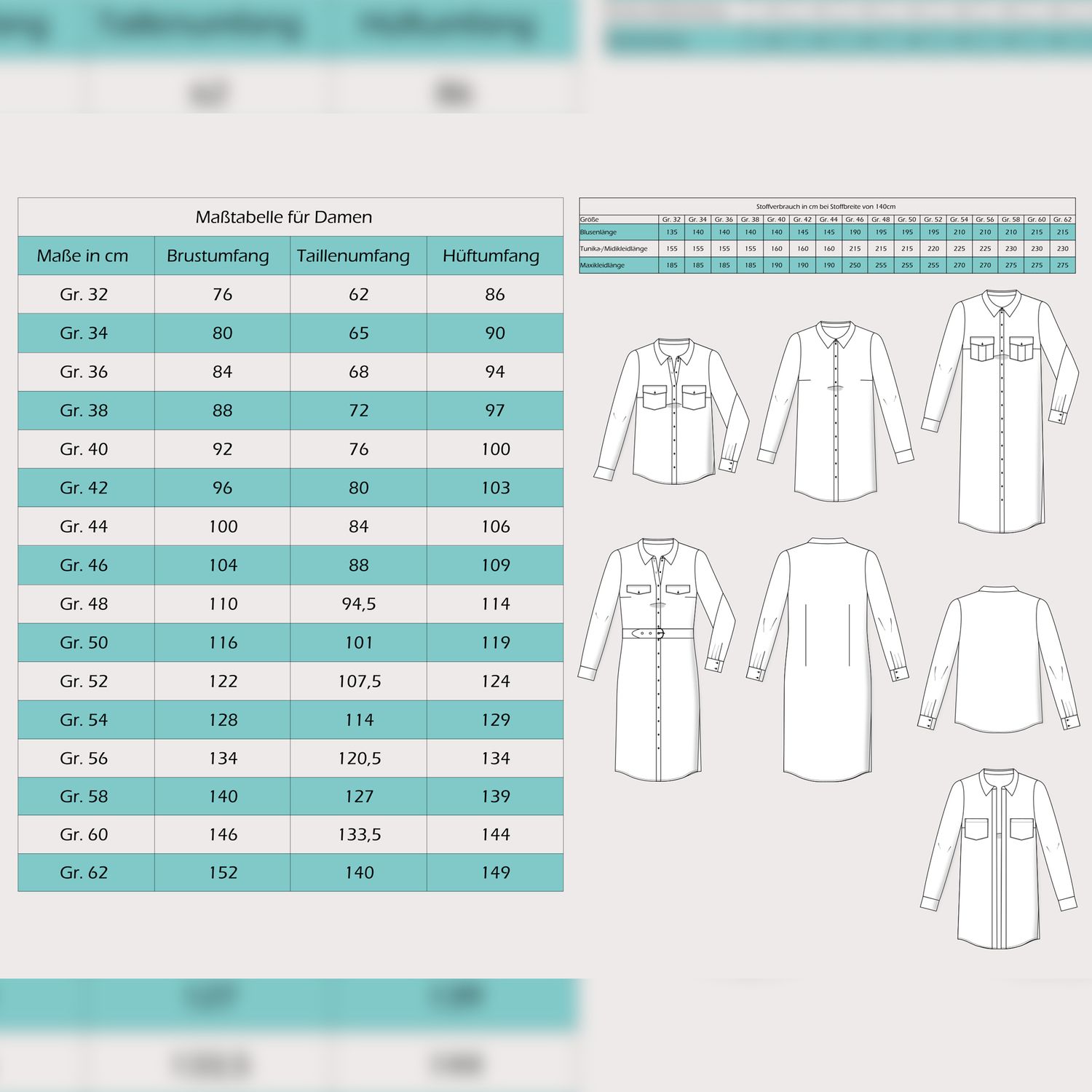Click the dress back view drawing with darts
1092x1092 pixels.
click(828, 660)
